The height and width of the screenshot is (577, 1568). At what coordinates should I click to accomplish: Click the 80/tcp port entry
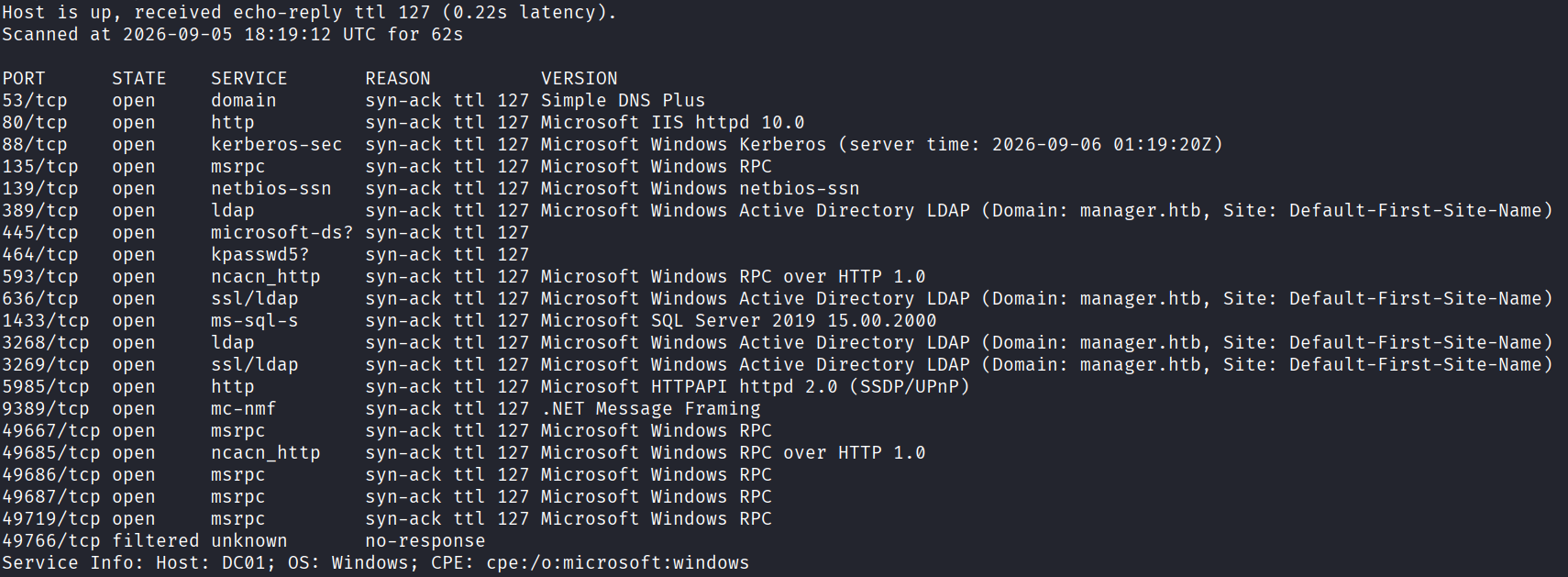(35, 122)
